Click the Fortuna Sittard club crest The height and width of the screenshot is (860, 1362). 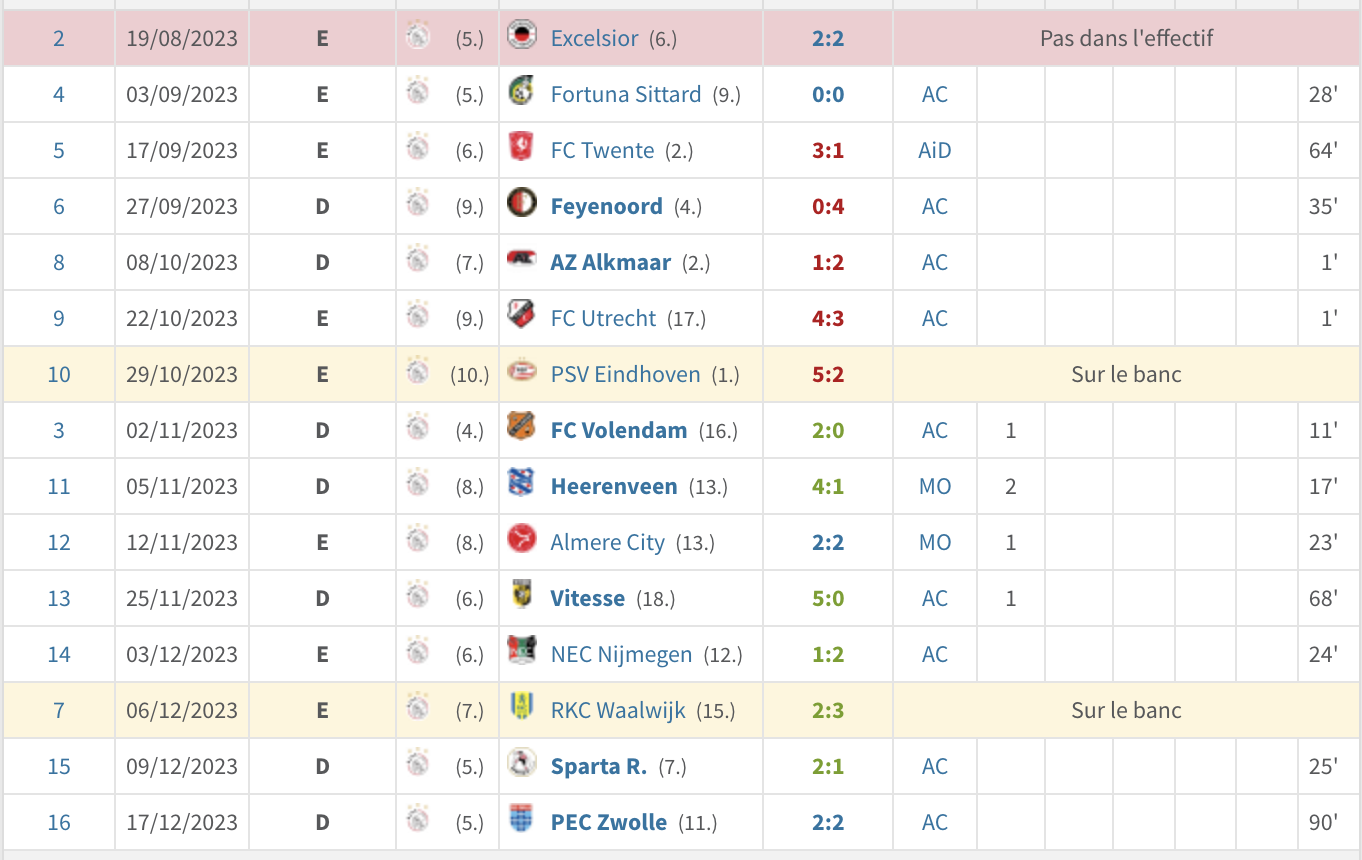[520, 93]
